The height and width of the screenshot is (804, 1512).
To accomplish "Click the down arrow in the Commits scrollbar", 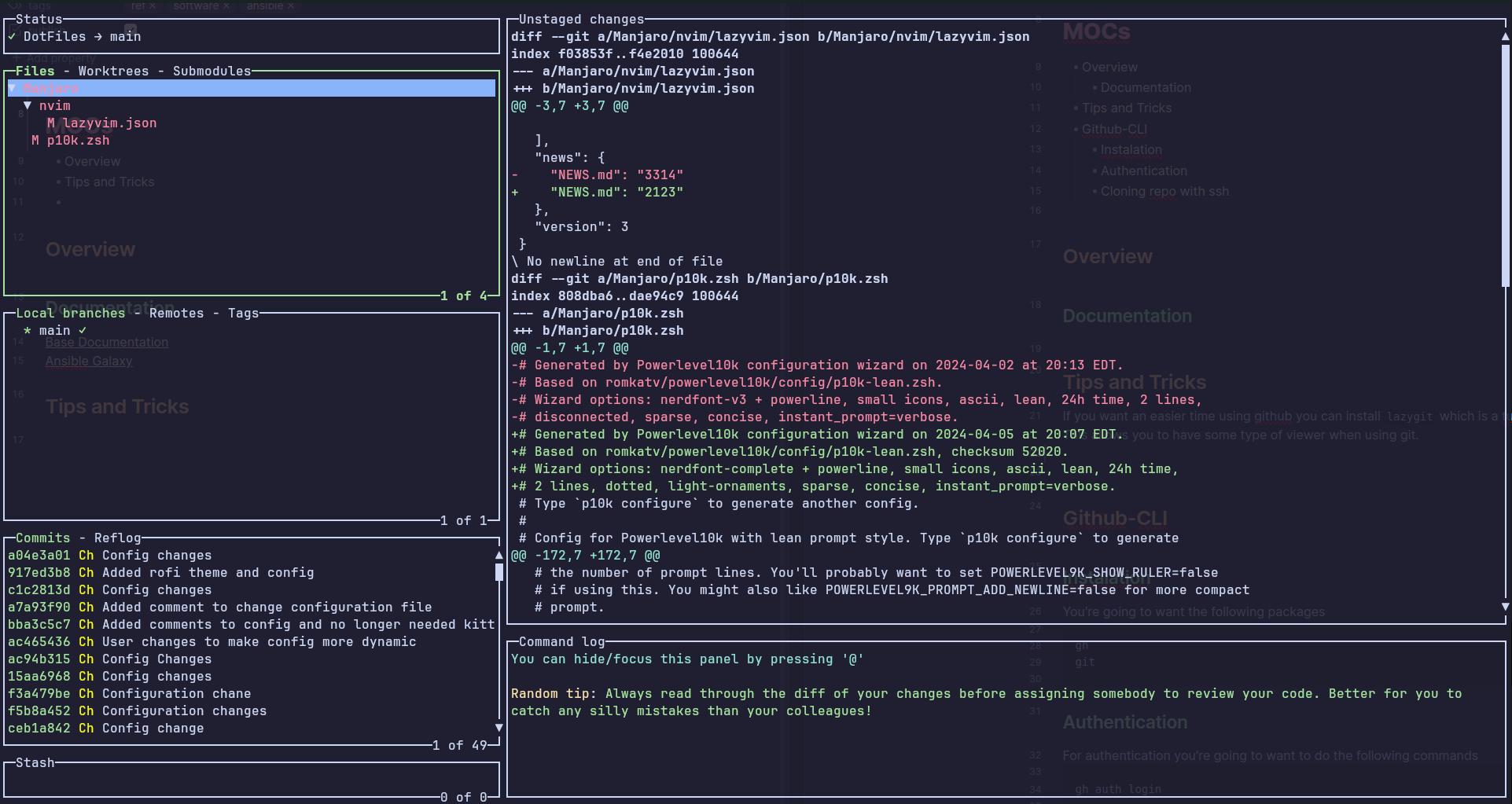I will pyautogui.click(x=498, y=728).
